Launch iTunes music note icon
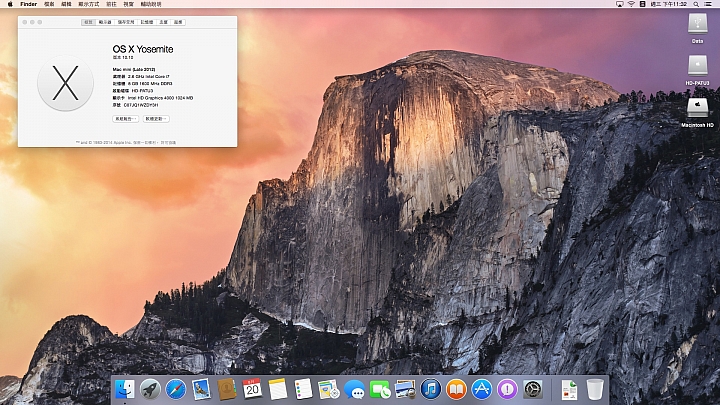The image size is (720, 405). (x=431, y=389)
